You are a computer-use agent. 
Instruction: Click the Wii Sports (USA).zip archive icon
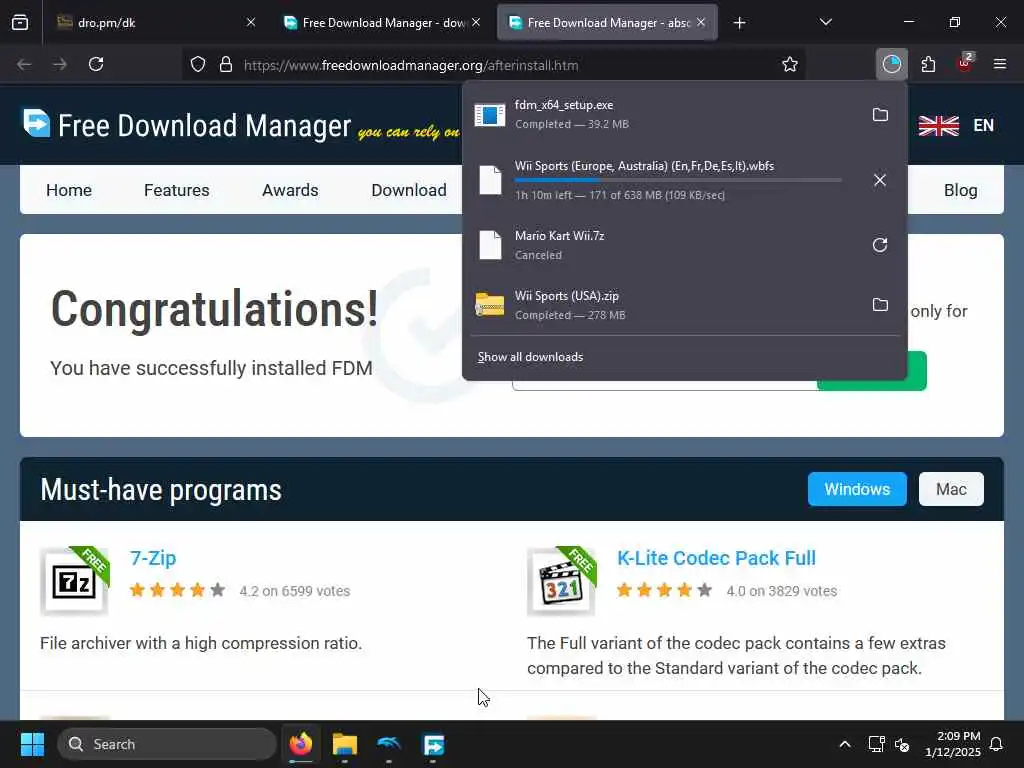click(x=490, y=305)
